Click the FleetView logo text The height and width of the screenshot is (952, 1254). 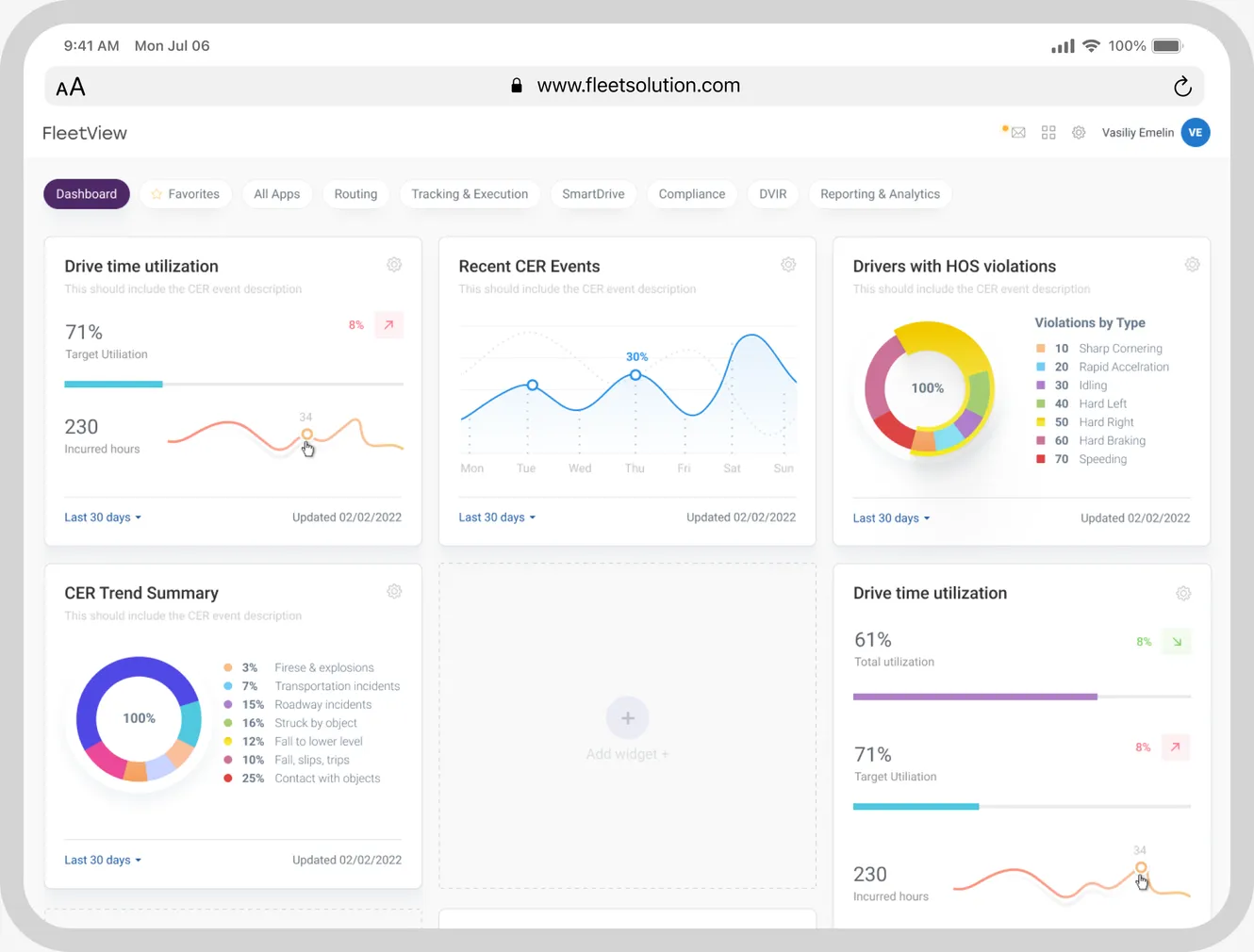point(85,133)
